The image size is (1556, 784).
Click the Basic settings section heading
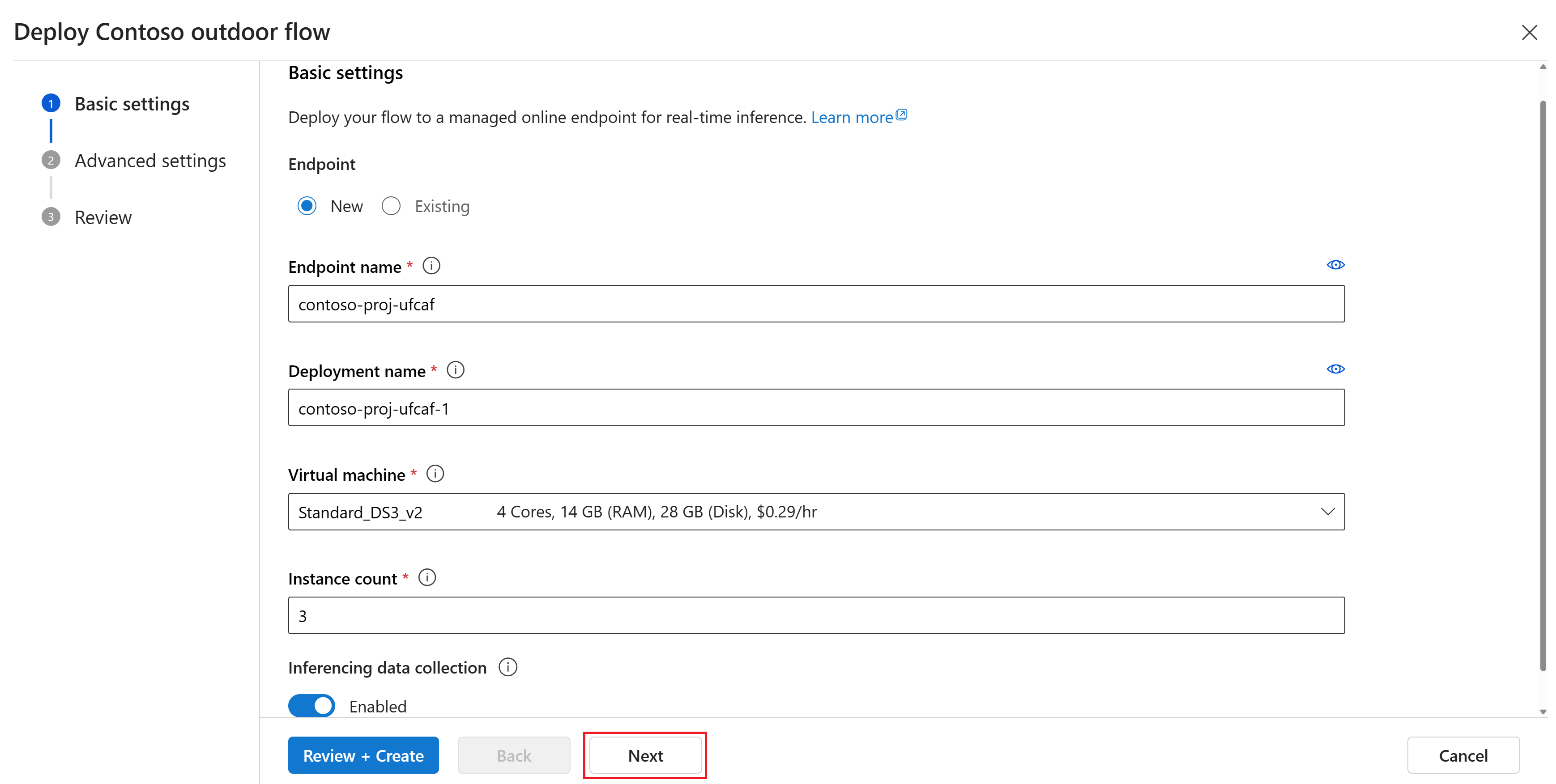345,72
